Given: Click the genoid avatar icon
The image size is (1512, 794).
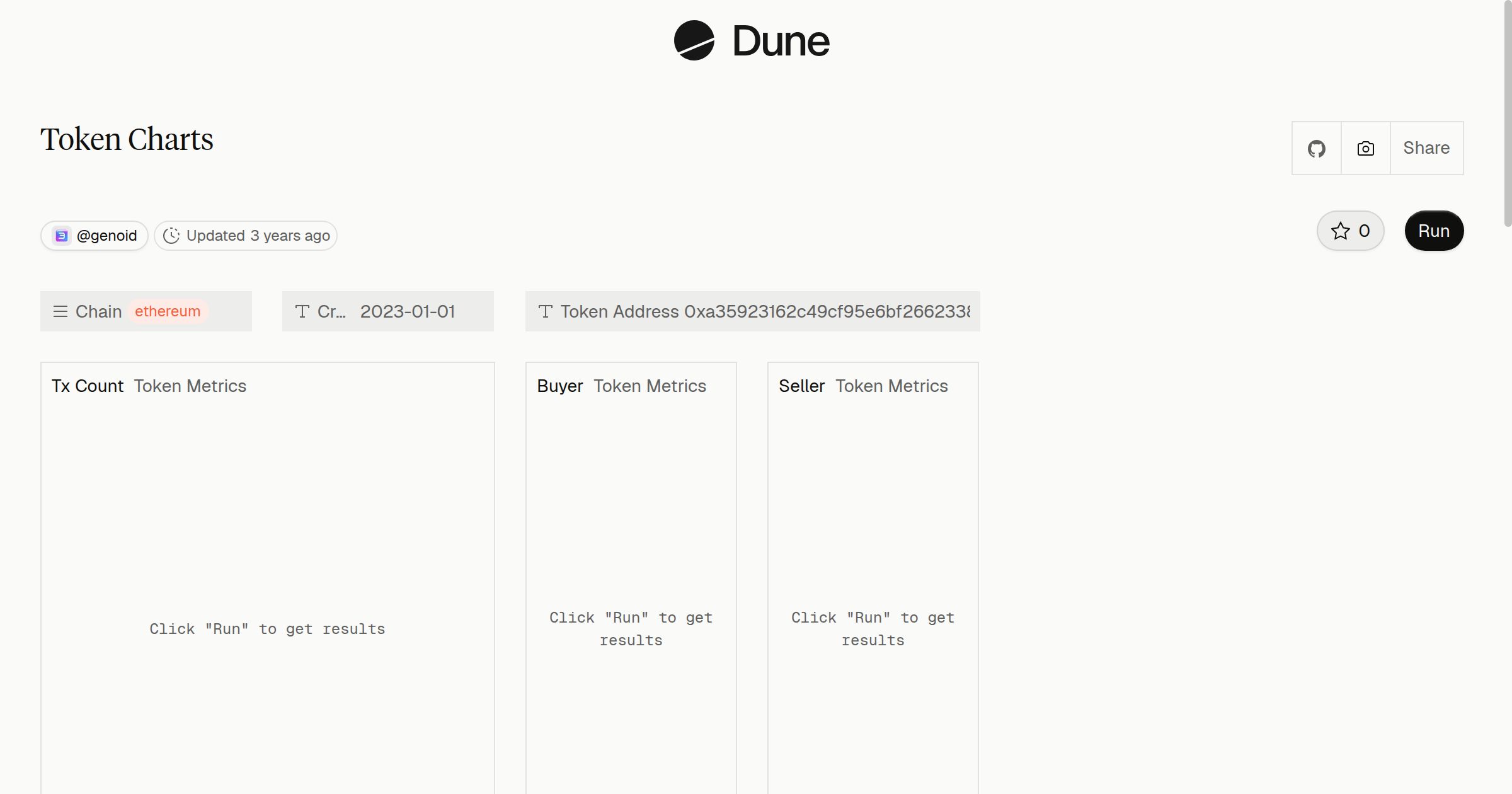Looking at the screenshot, I should 62,236.
